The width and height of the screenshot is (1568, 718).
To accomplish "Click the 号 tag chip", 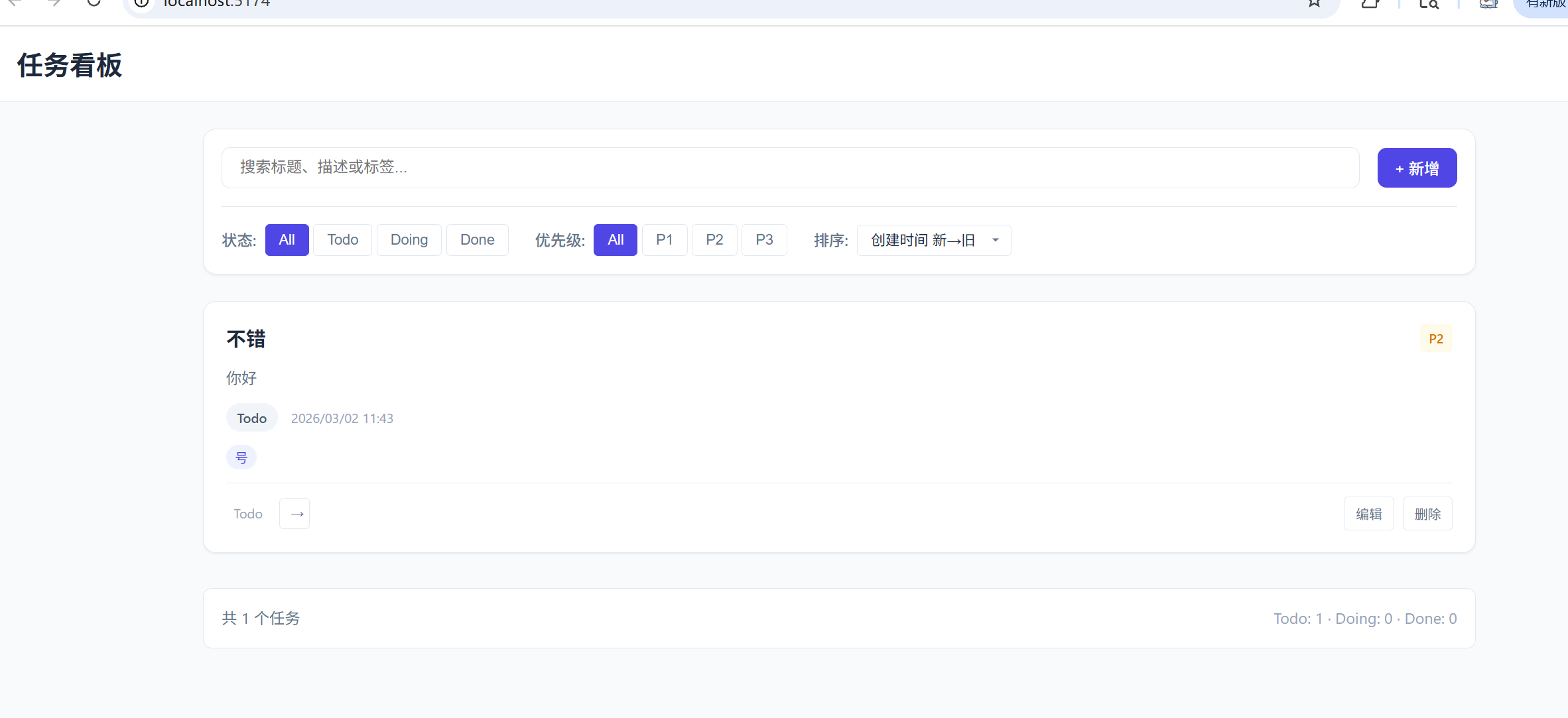I will [x=241, y=457].
